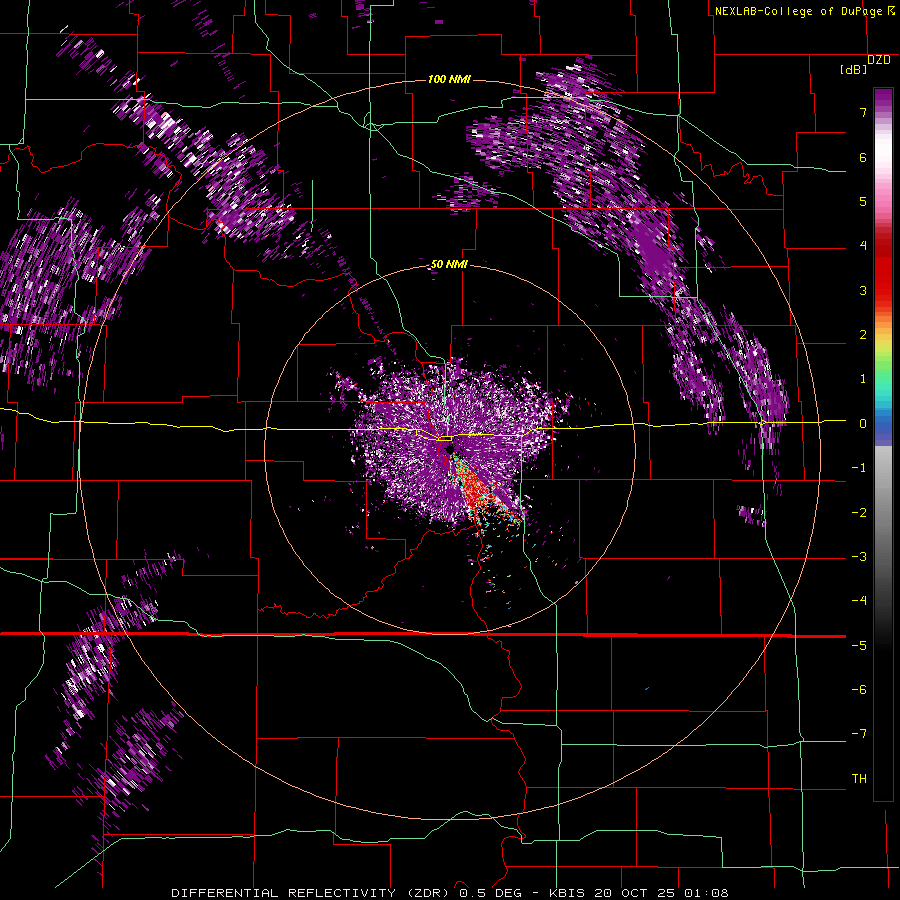Click the 3 value on color scale
This screenshot has width=900, height=900.
863,290
